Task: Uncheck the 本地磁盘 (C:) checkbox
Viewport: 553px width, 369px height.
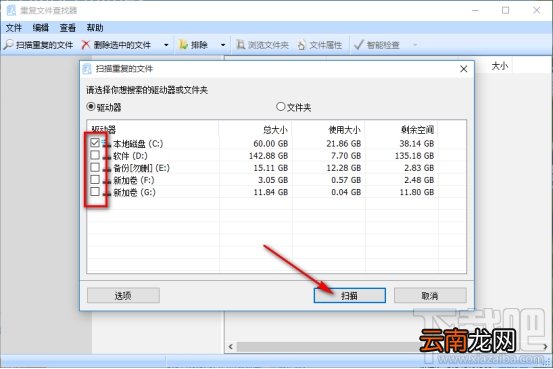Action: pyautogui.click(x=95, y=143)
